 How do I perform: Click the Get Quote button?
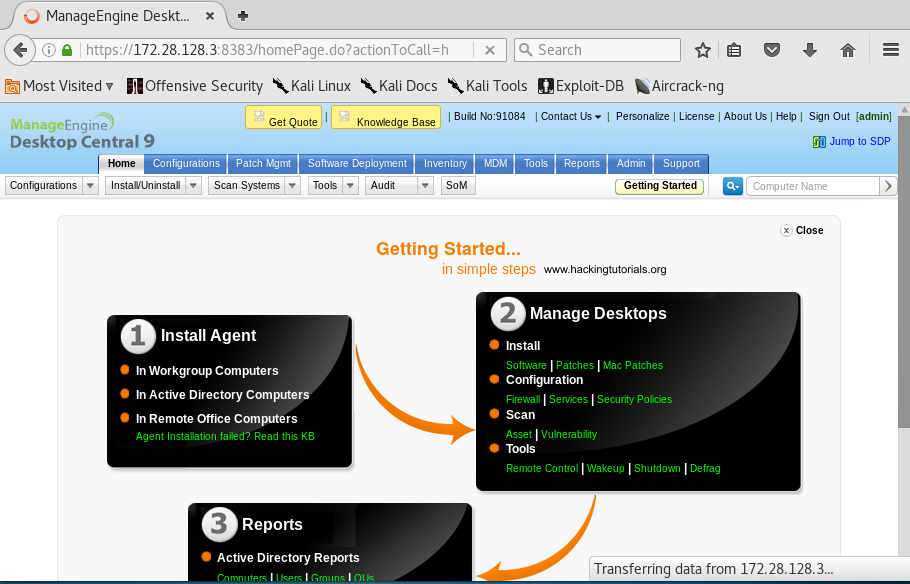[283, 117]
